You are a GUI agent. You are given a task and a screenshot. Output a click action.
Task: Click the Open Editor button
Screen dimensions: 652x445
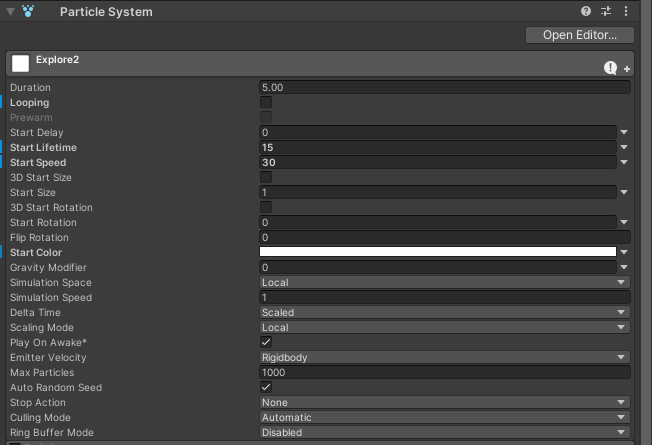pos(580,35)
